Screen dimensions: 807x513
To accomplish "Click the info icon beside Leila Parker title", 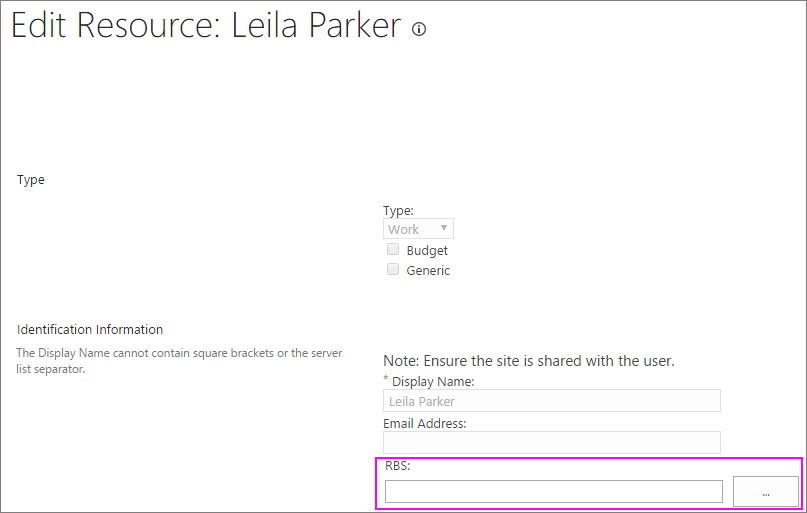I will (419, 29).
